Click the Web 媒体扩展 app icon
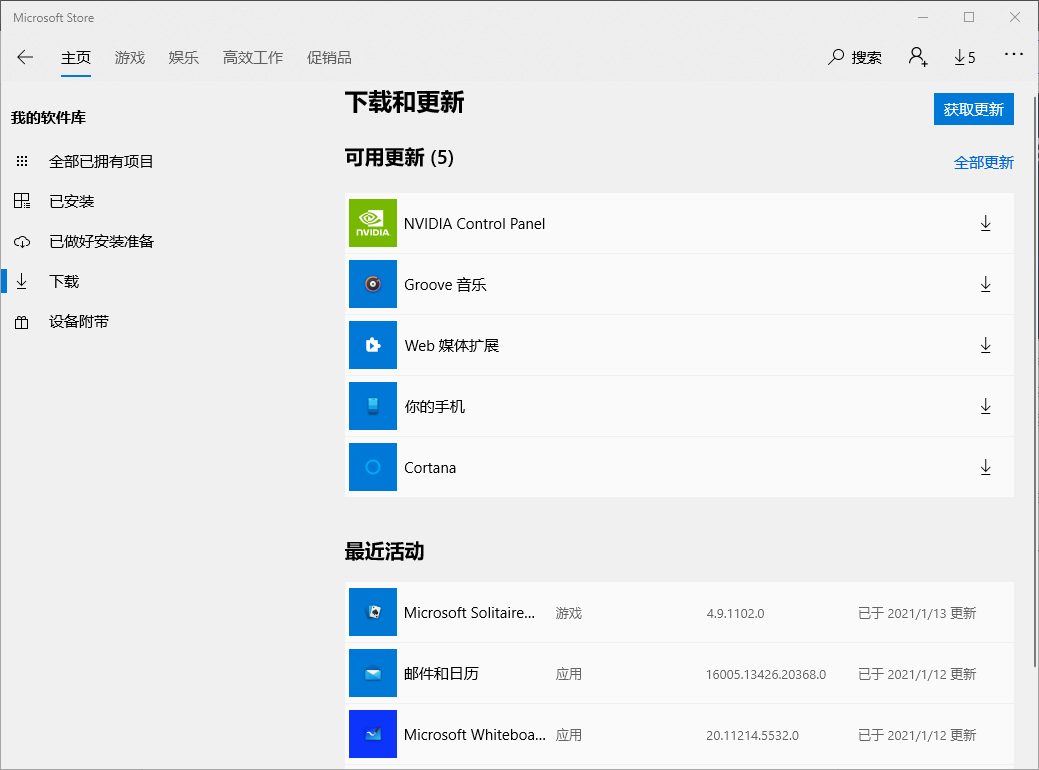The width and height of the screenshot is (1039, 770). pyautogui.click(x=373, y=345)
